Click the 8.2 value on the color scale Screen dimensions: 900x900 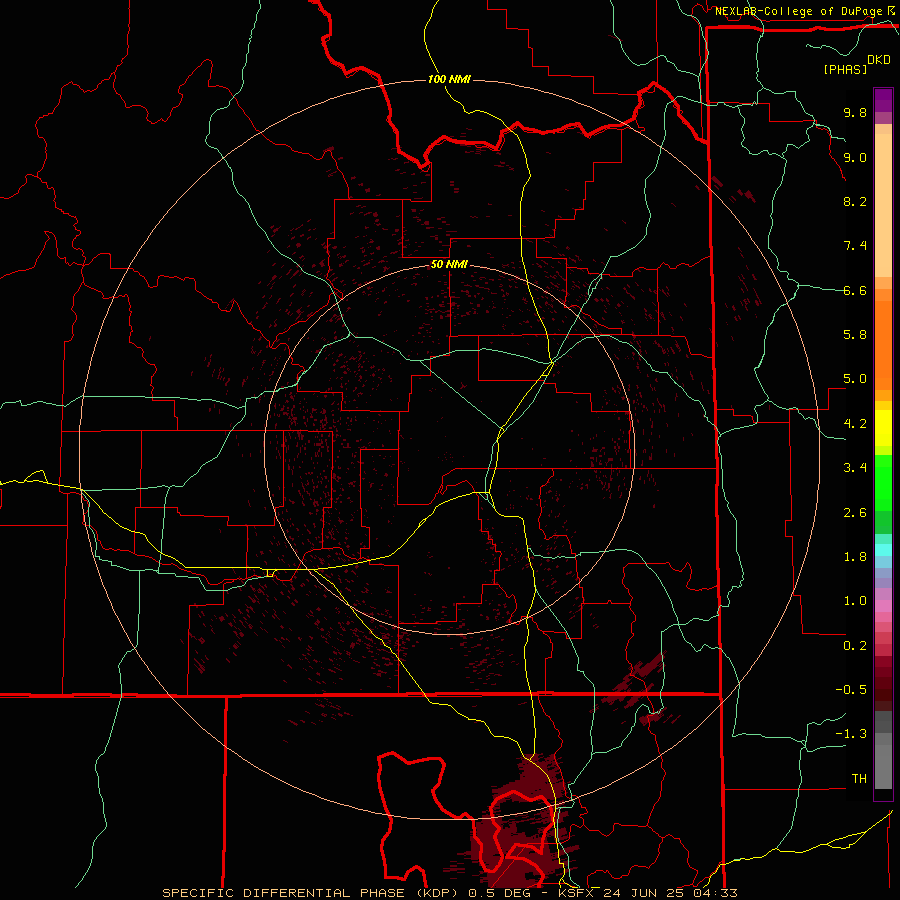click(x=855, y=201)
